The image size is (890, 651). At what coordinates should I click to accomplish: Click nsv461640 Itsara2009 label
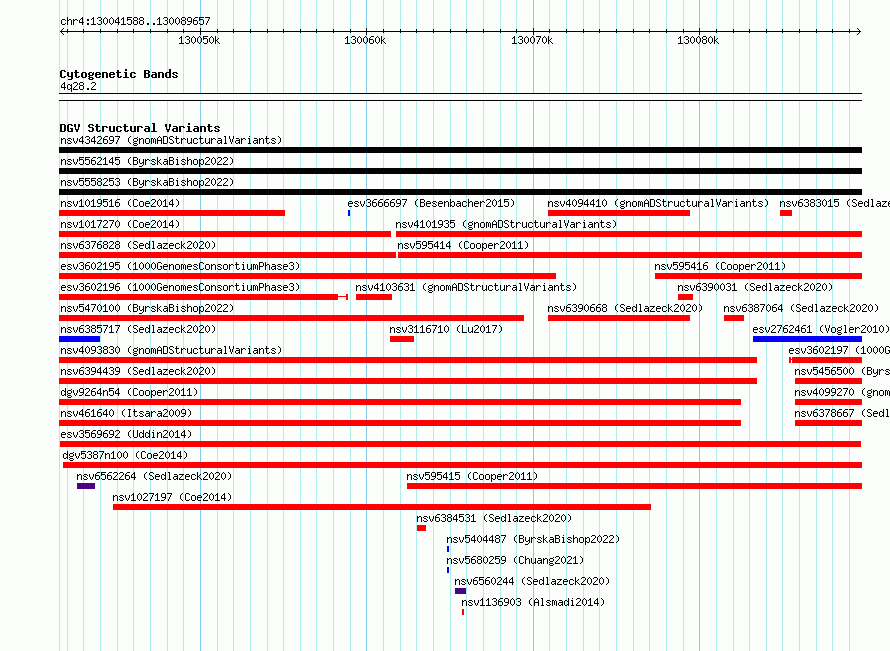pos(126,413)
